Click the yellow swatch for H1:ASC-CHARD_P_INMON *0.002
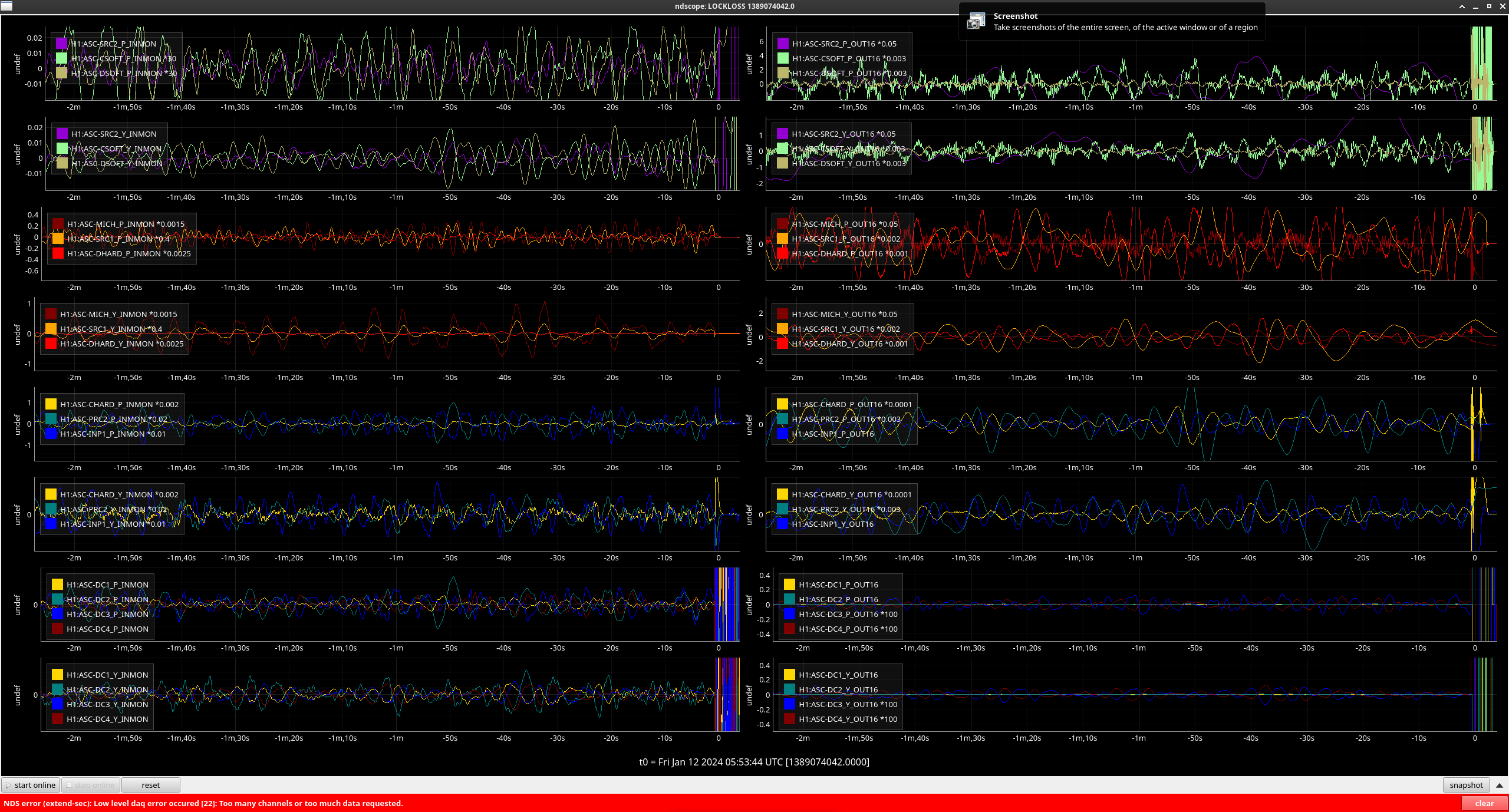Screen dimensions: 1509x812 [x=51, y=404]
